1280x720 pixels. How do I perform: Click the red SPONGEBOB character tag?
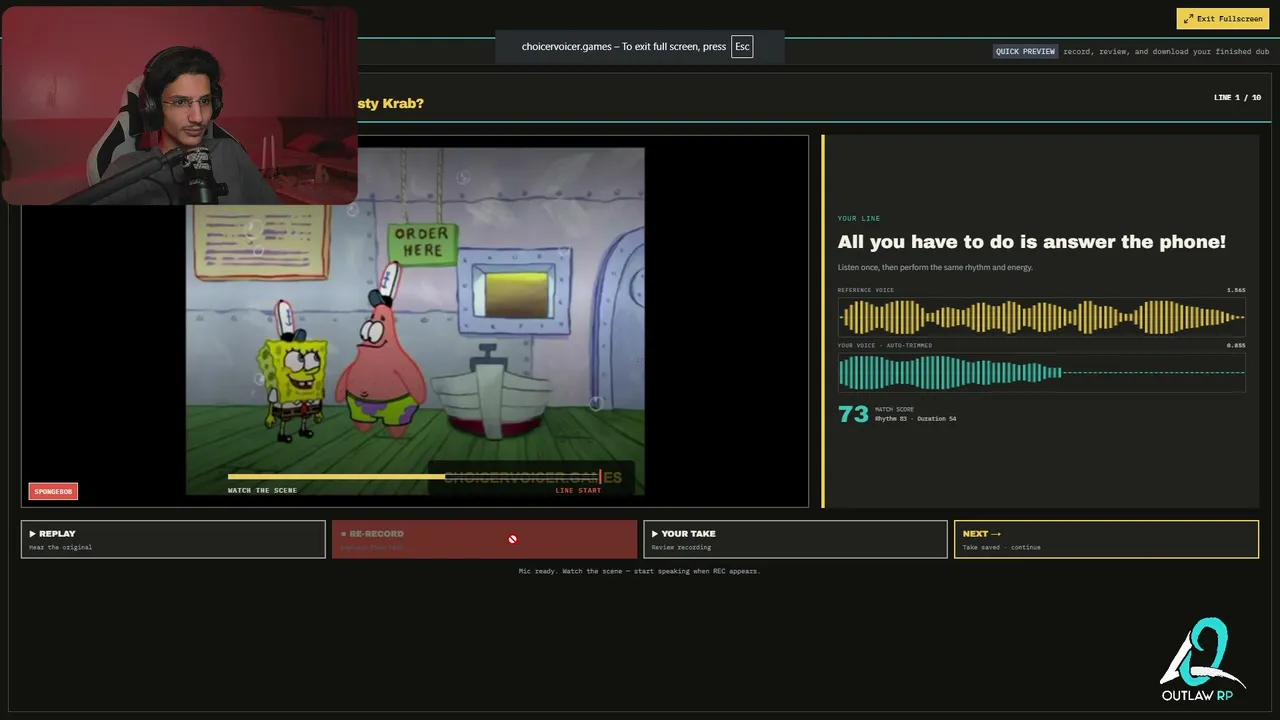(x=53, y=491)
